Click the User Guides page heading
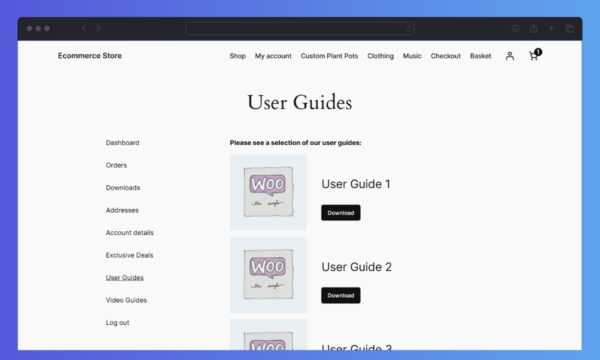This screenshot has width=600, height=360. (x=300, y=103)
